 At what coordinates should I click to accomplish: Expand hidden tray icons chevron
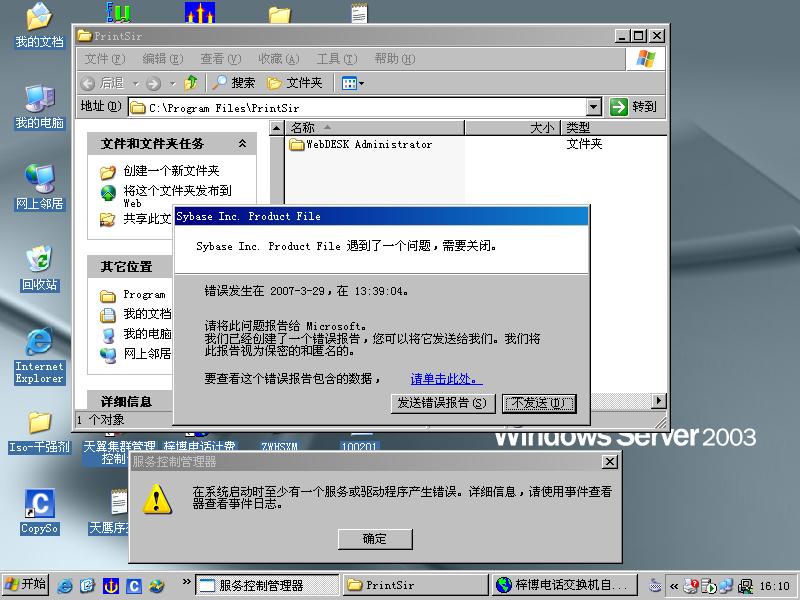point(674,586)
